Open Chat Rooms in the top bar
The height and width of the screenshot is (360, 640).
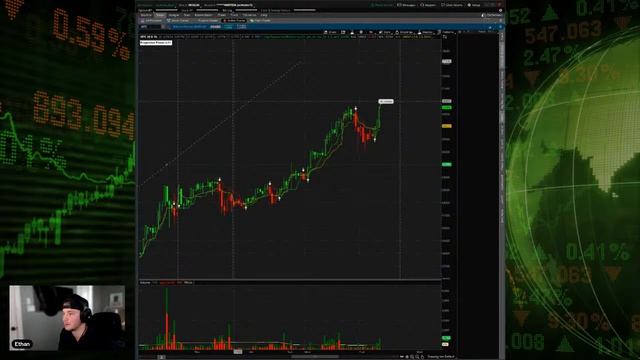(452, 5)
